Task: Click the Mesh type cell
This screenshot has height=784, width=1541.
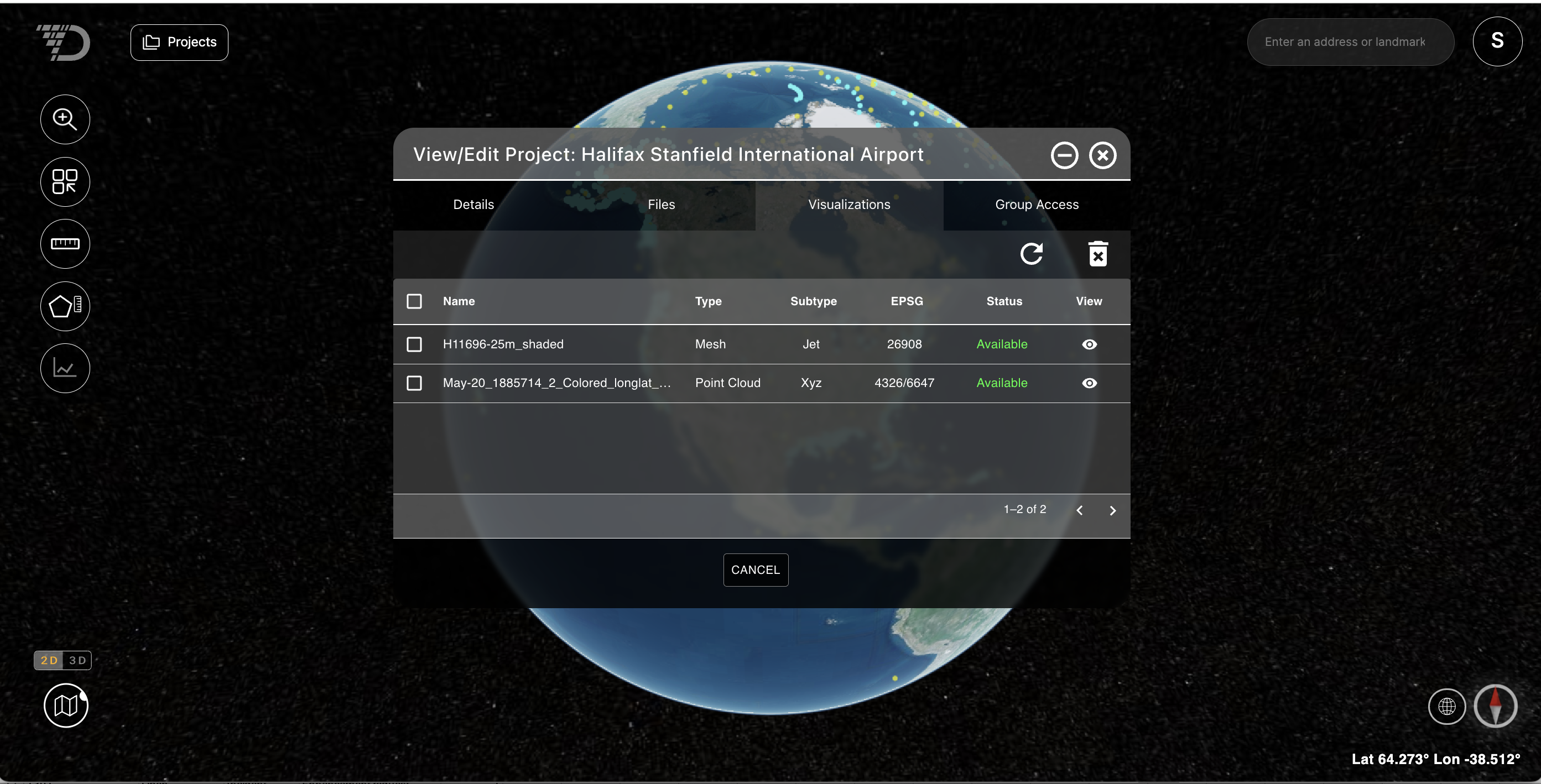Action: [x=710, y=344]
